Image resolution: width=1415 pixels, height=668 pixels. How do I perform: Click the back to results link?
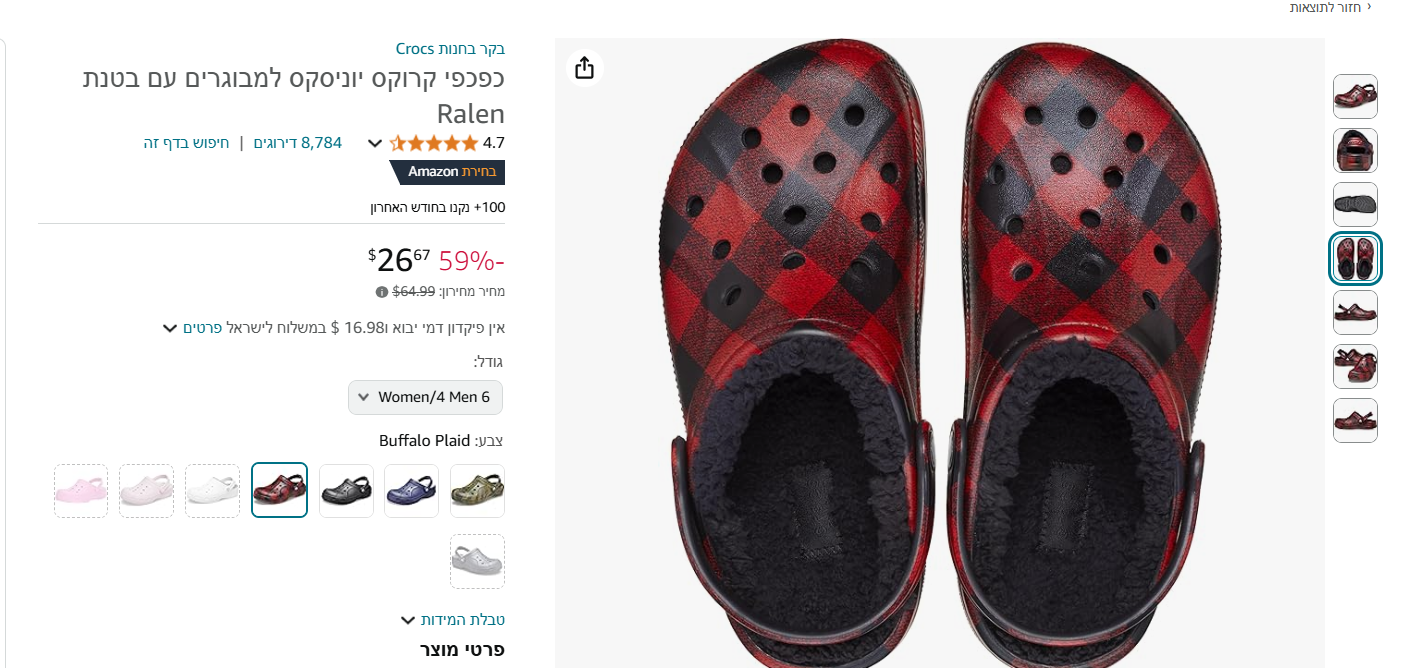(x=1330, y=8)
